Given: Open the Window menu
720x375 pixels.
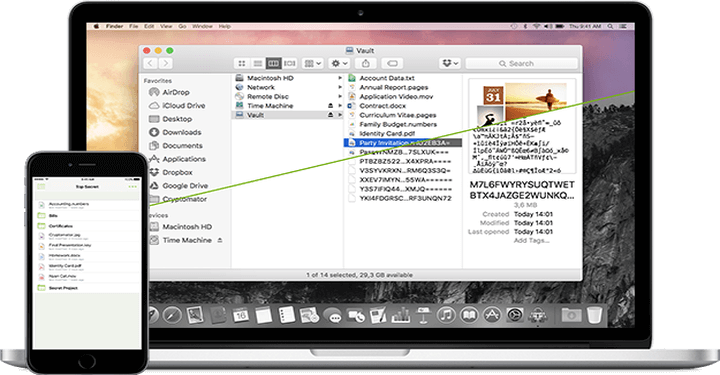Looking at the screenshot, I should pos(202,27).
